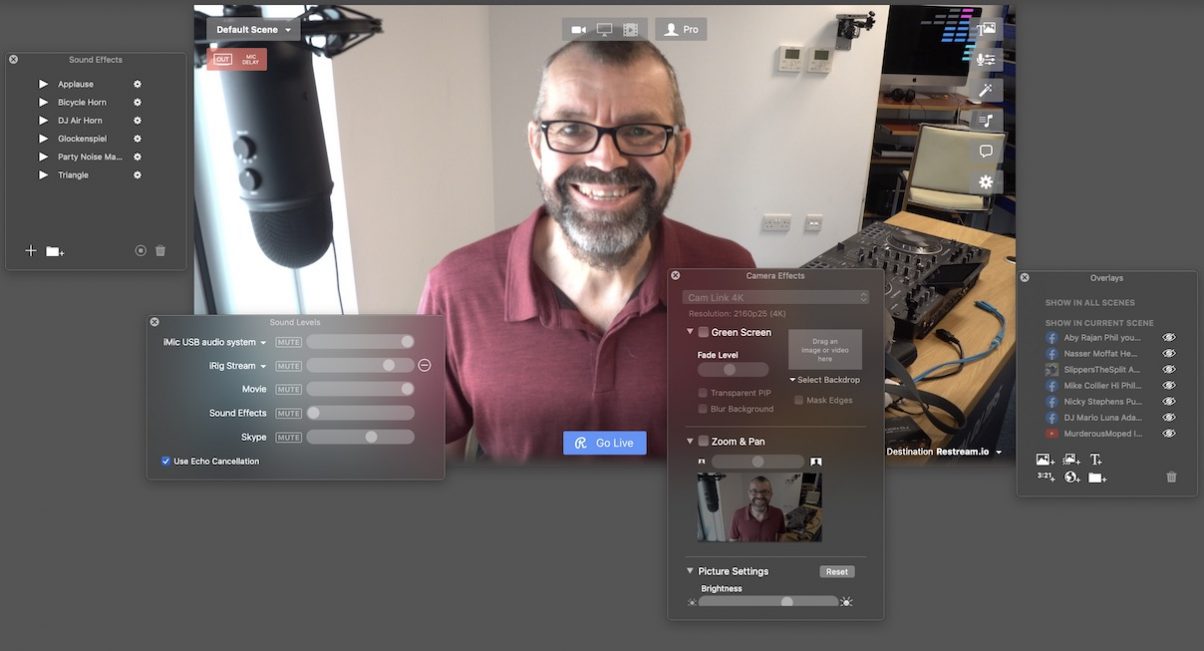1204x651 pixels.
Task: Click the Go Live button
Action: tap(605, 443)
